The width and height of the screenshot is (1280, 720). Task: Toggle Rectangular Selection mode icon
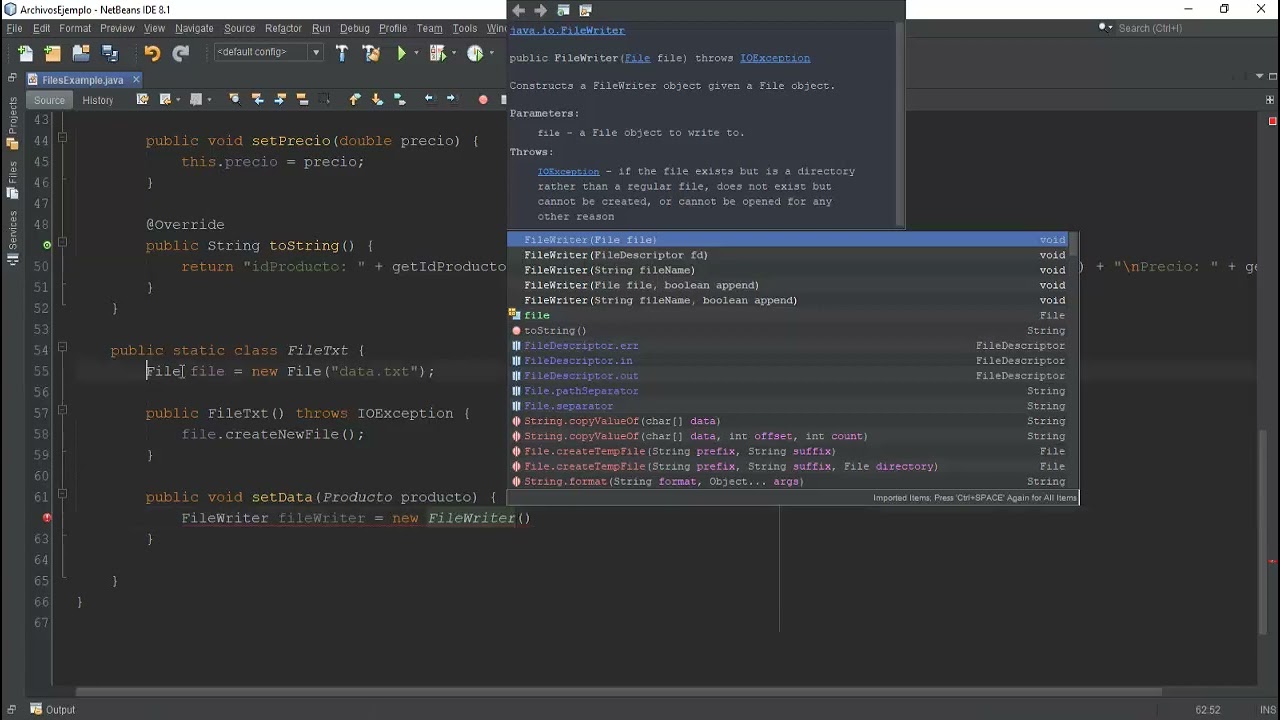pyautogui.click(x=325, y=99)
